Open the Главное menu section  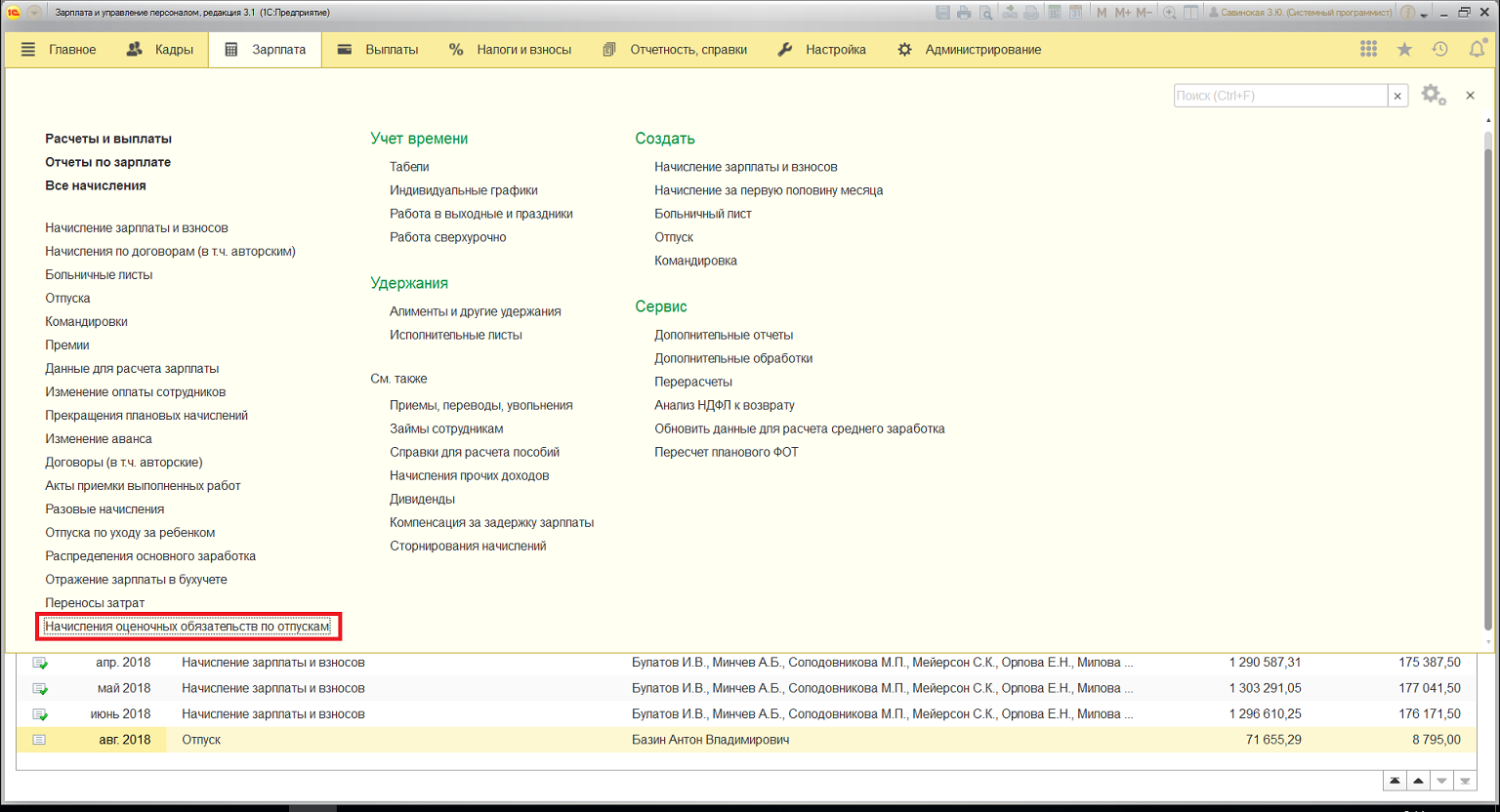59,49
